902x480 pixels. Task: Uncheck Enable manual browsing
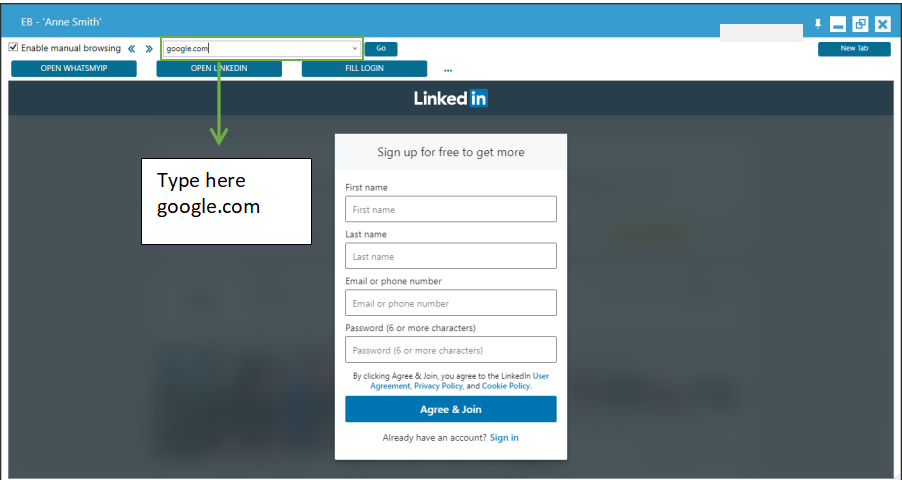(13, 47)
